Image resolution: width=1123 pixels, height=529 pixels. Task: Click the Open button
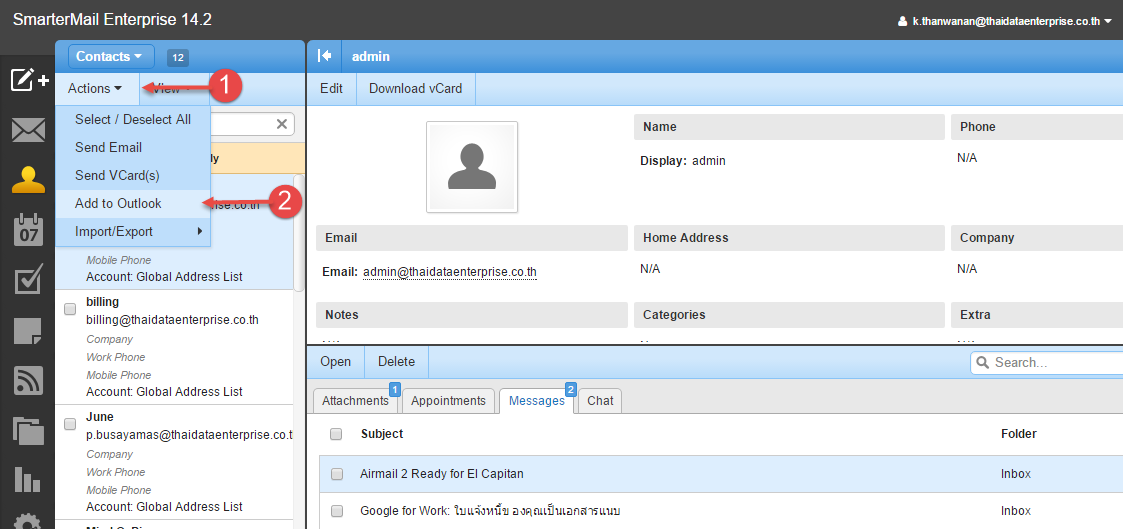(x=335, y=361)
